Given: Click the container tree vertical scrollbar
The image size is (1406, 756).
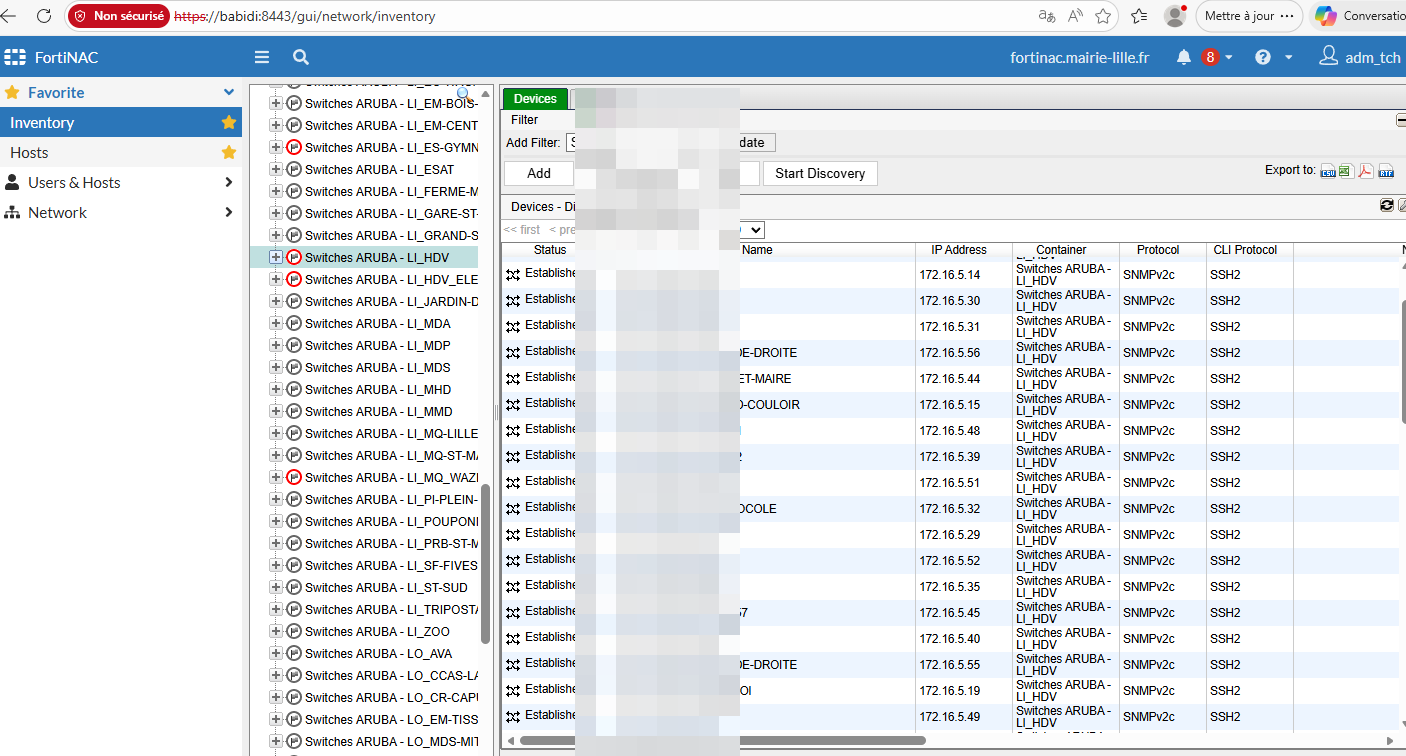Looking at the screenshot, I should click(486, 564).
